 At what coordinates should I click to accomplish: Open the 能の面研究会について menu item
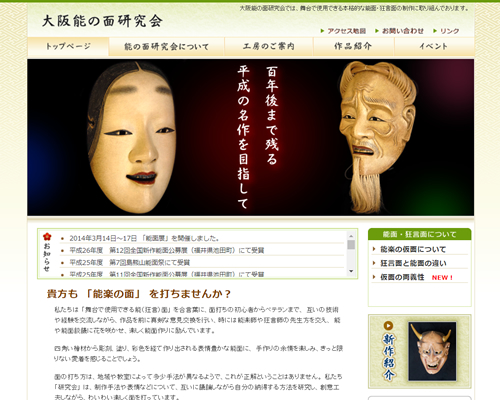[167, 47]
